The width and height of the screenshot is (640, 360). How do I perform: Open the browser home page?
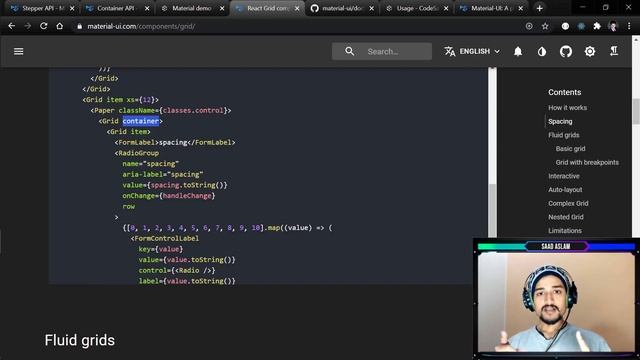(60, 26)
